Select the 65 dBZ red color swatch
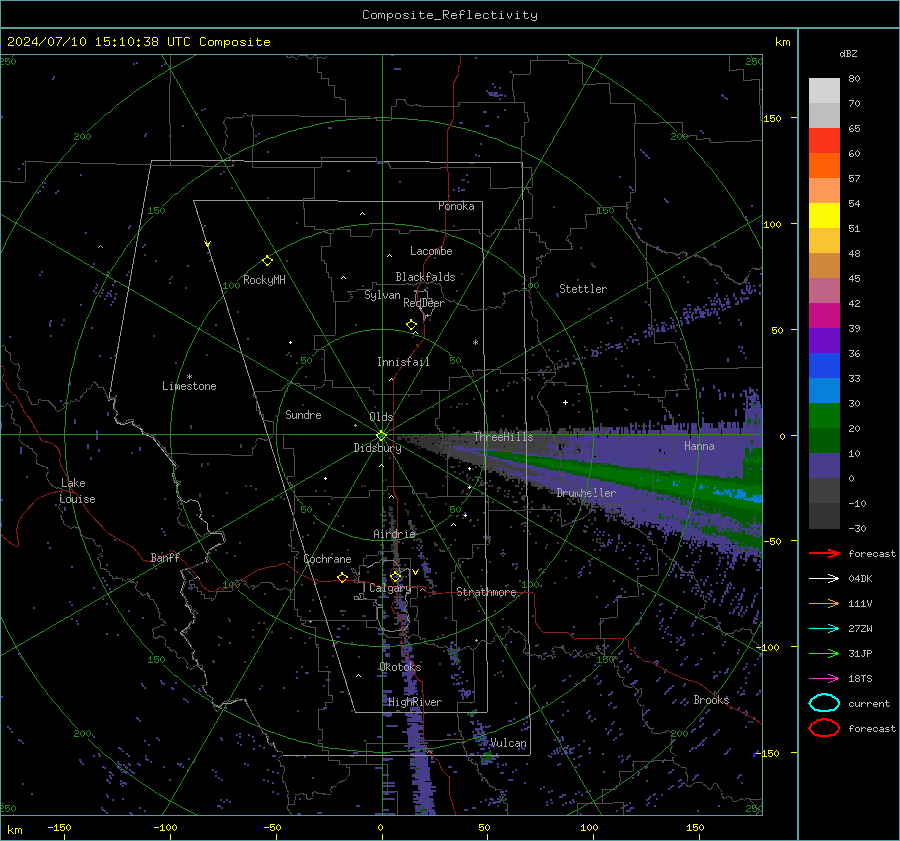900x841 pixels. click(824, 140)
